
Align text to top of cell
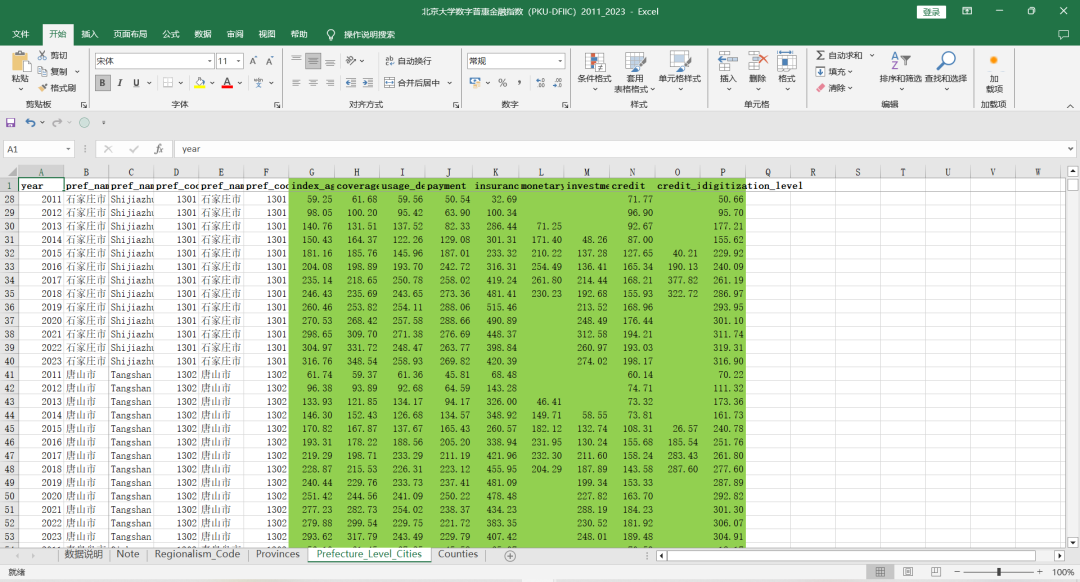click(296, 61)
